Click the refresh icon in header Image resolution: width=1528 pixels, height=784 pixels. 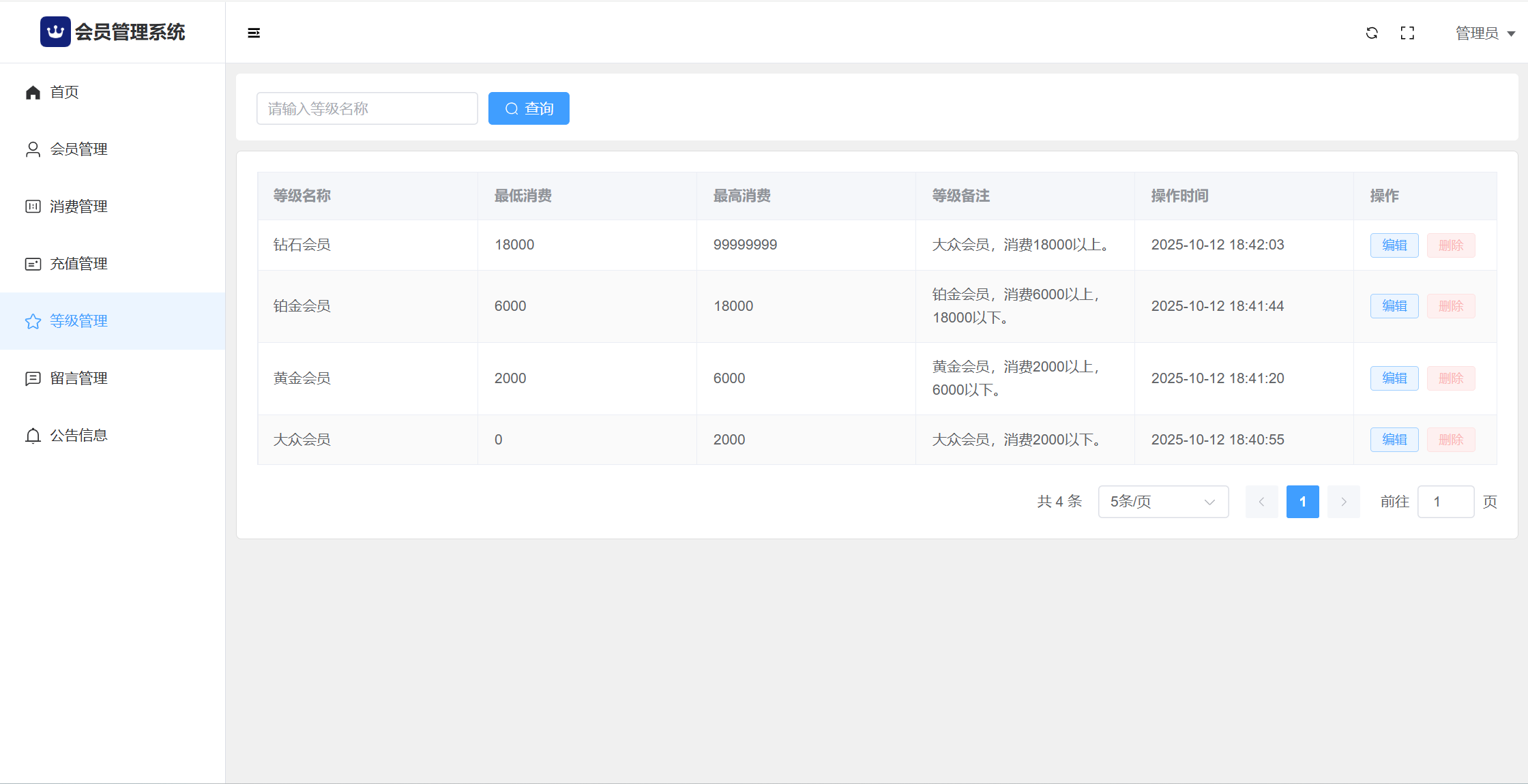pos(1372,33)
